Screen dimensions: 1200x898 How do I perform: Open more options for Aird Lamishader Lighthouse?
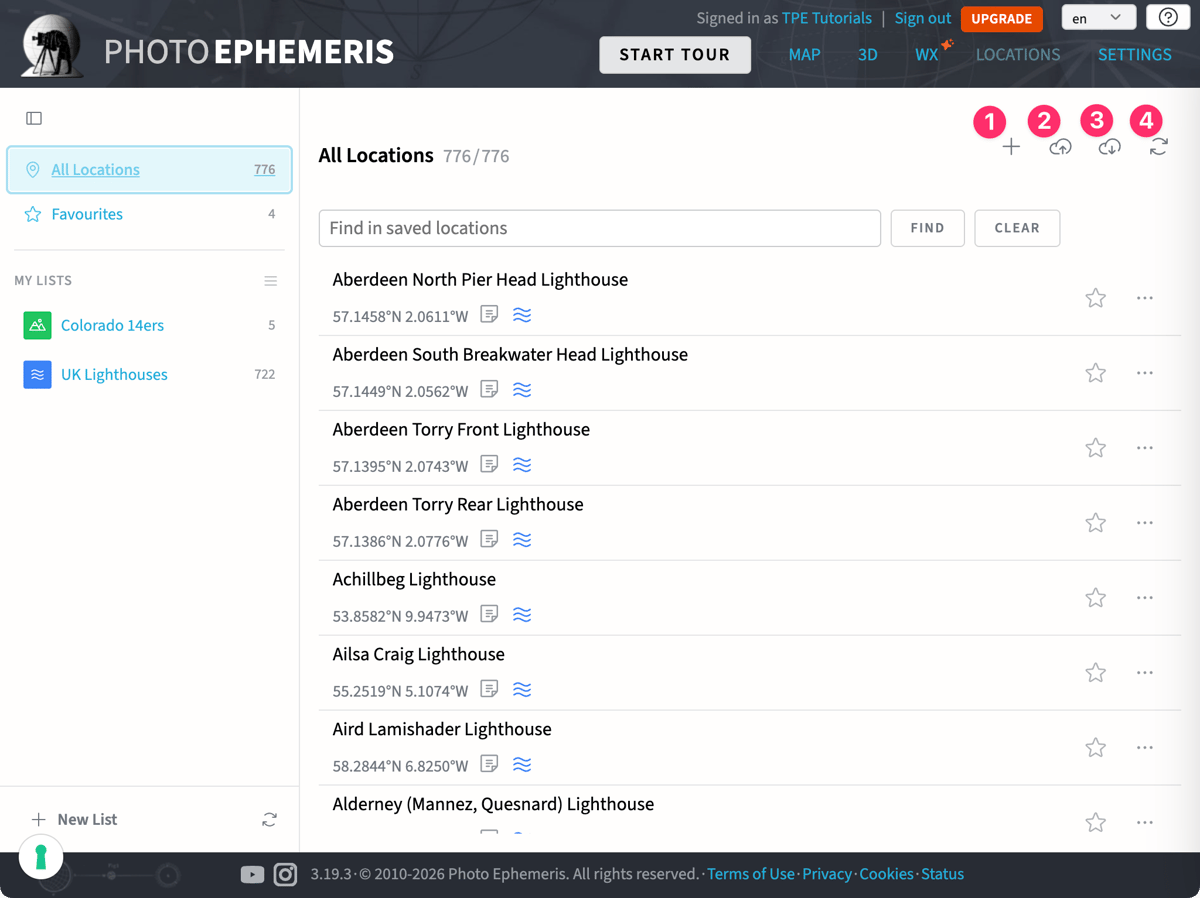[x=1145, y=748]
